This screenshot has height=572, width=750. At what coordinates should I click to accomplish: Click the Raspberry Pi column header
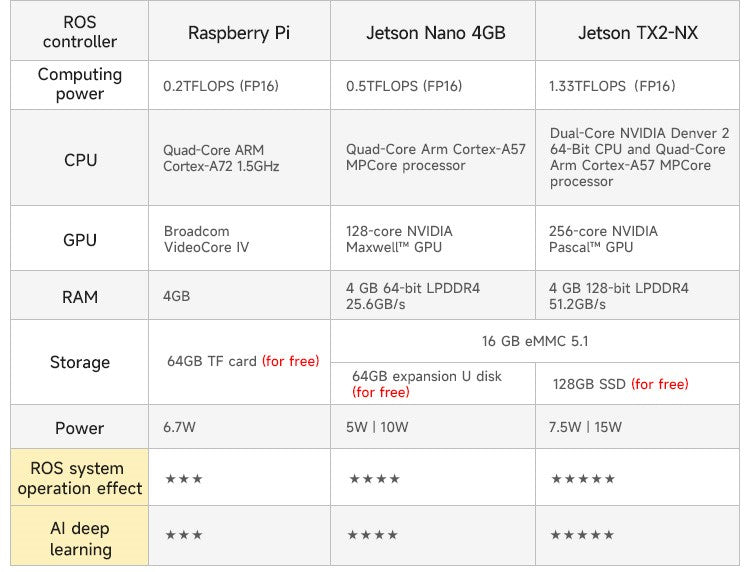pos(239,33)
